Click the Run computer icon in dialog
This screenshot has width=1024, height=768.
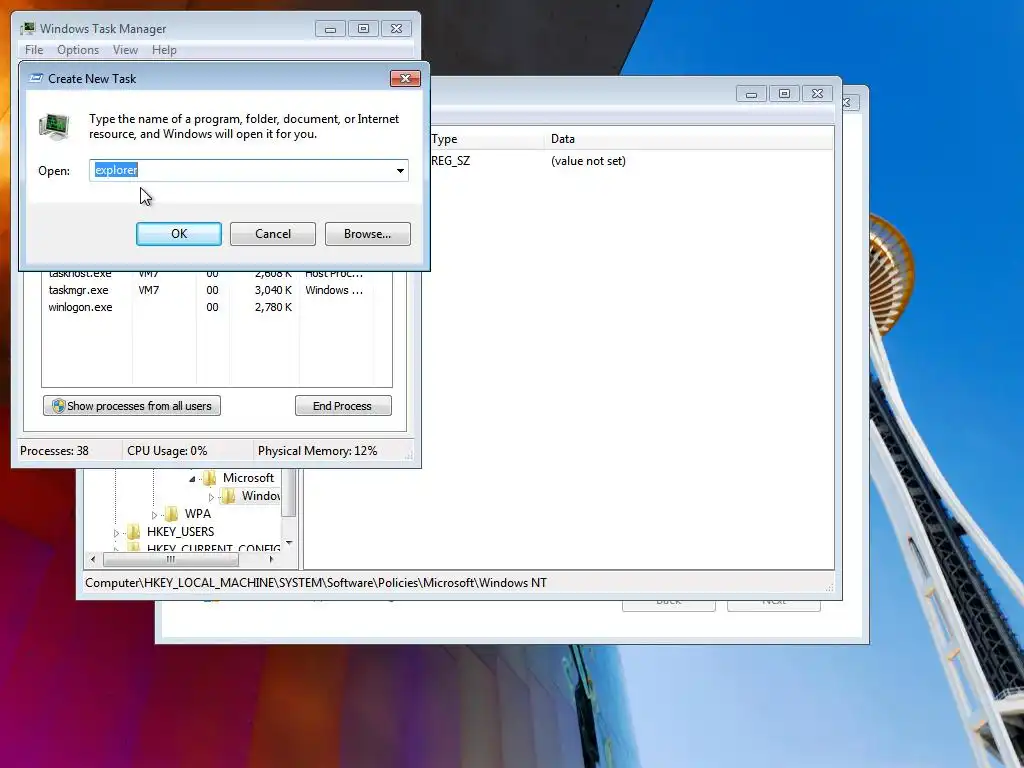point(54,126)
